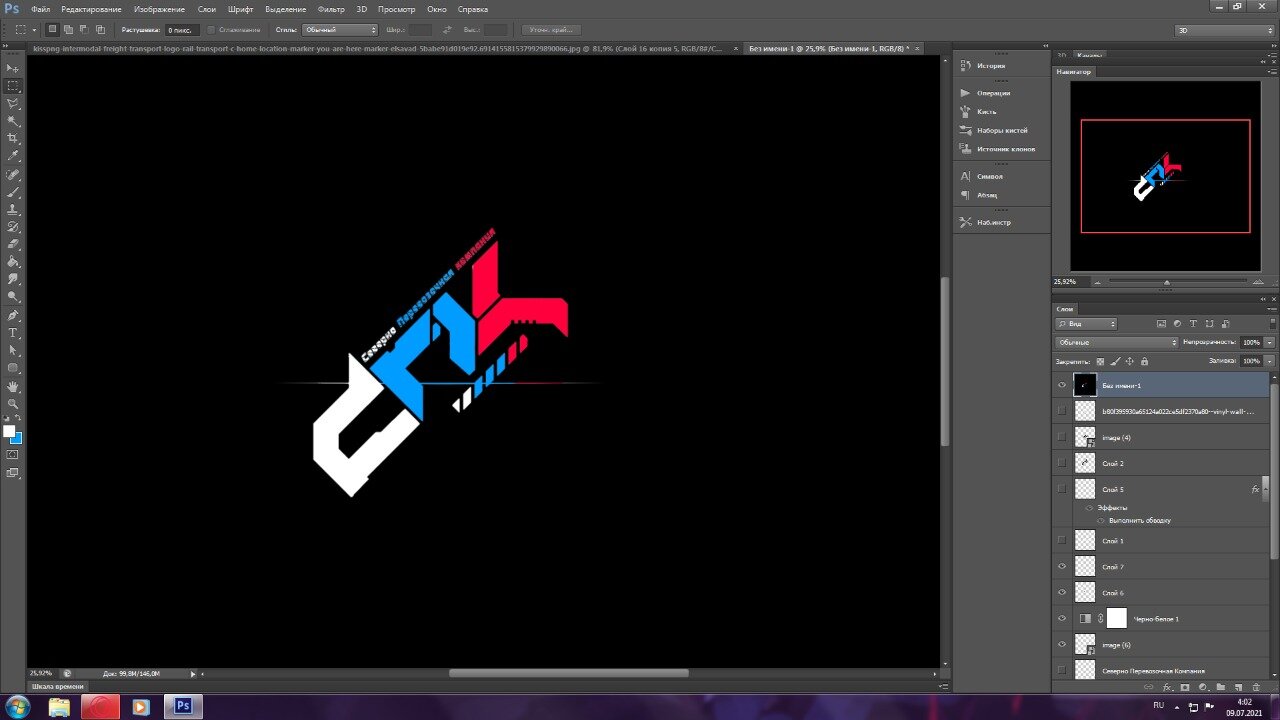
Task: Open the Шкала времени timeline tab
Action: tap(57, 687)
